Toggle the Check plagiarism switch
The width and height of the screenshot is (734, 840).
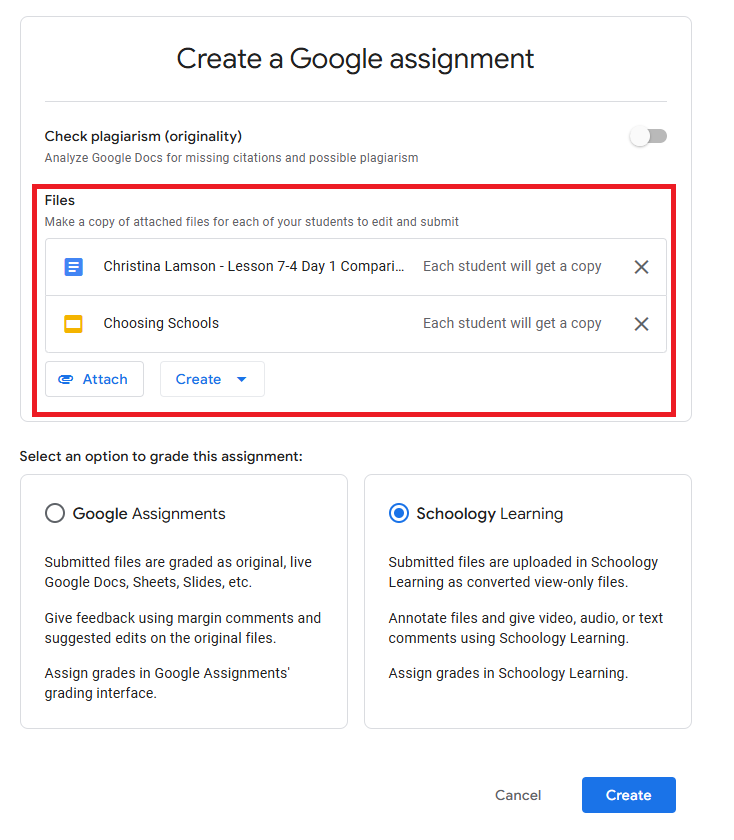tap(648, 137)
